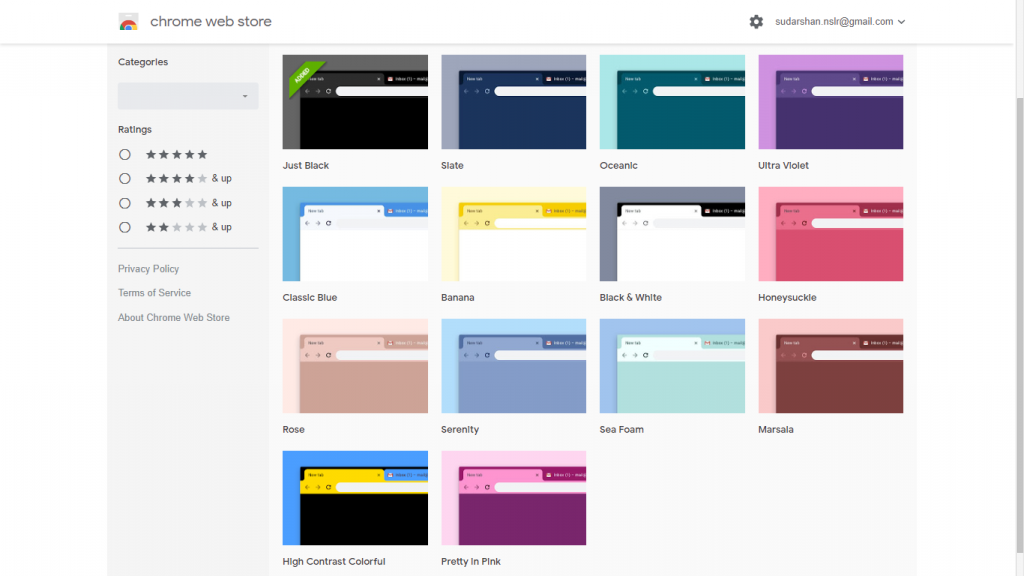Open the Categories dropdown box
This screenshot has width=1024, height=576.
188,96
